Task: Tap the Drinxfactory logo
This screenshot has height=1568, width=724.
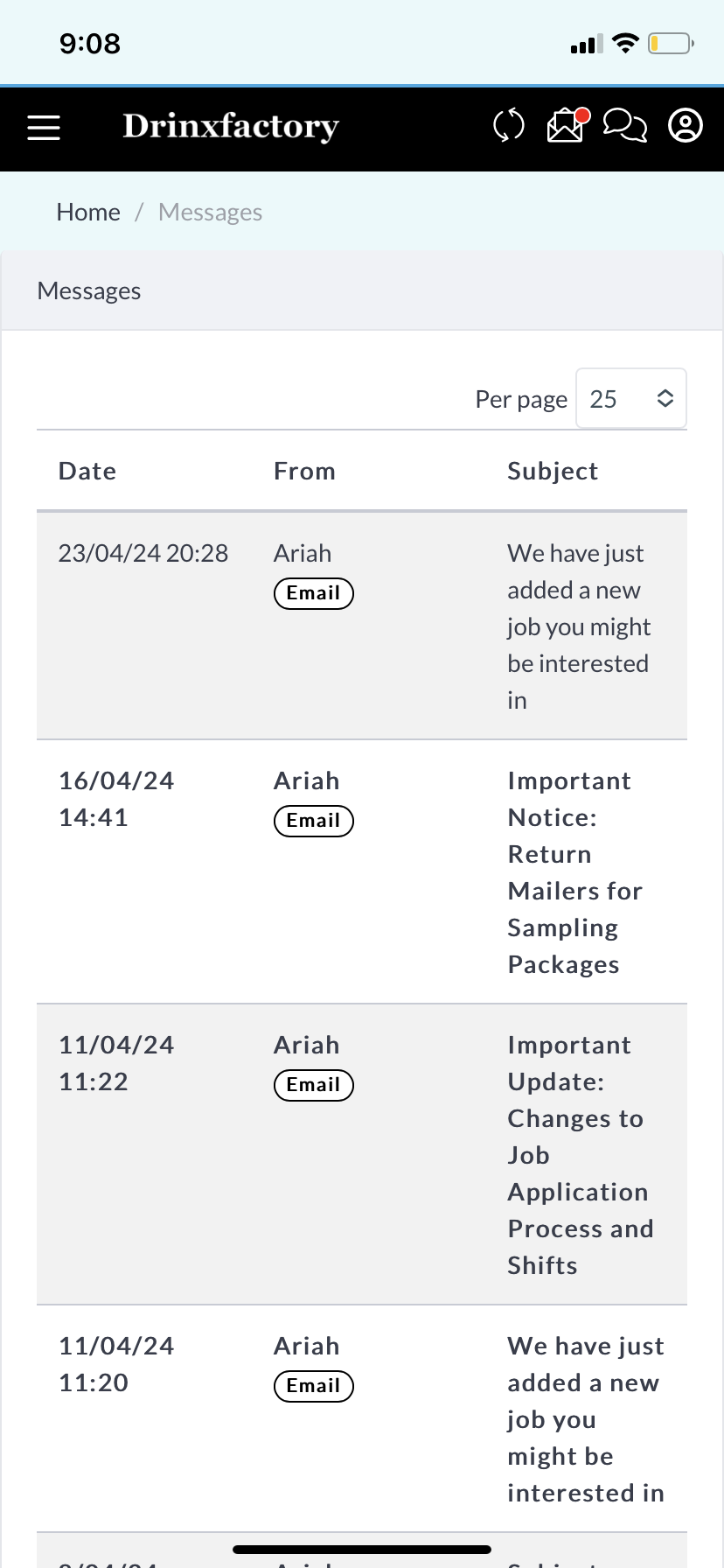Action: [231, 126]
